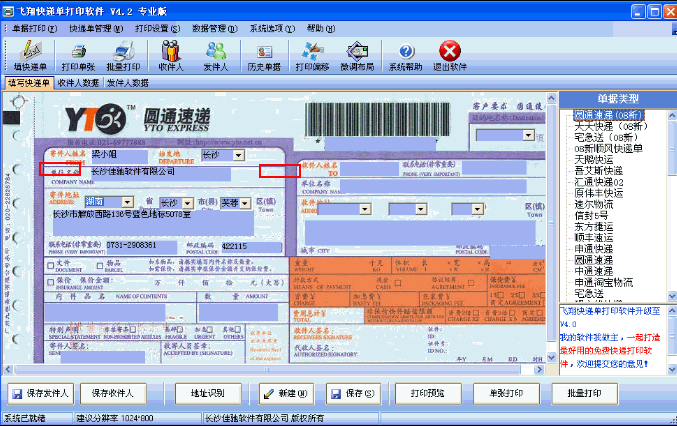Click the 地址识别 button
This screenshot has width=677, height=426.
pyautogui.click(x=208, y=393)
